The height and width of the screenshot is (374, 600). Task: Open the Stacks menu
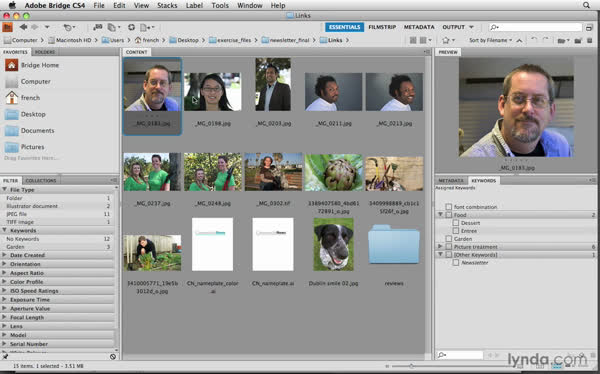point(167,5)
